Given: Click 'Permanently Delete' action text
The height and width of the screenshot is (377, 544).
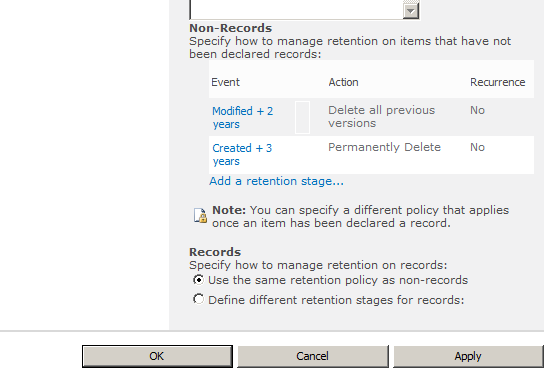Looking at the screenshot, I should tap(384, 147).
